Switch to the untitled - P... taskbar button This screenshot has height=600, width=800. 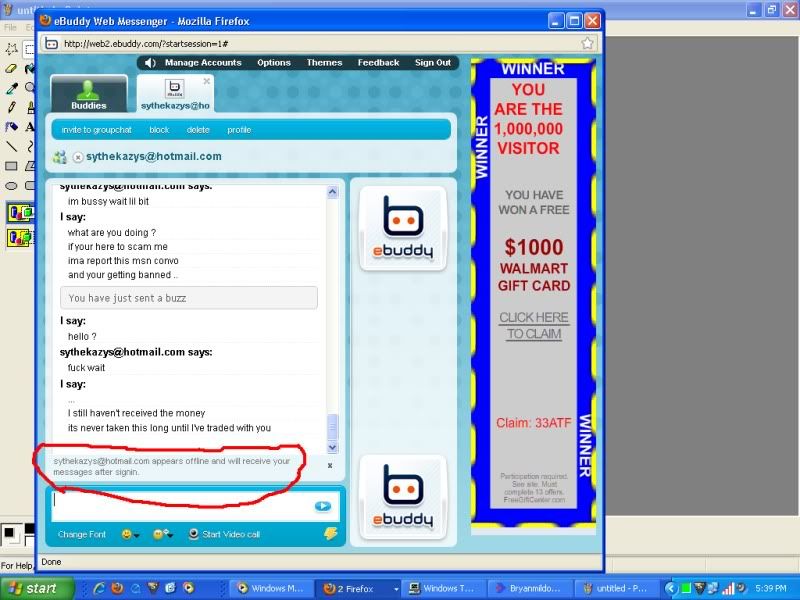point(615,588)
